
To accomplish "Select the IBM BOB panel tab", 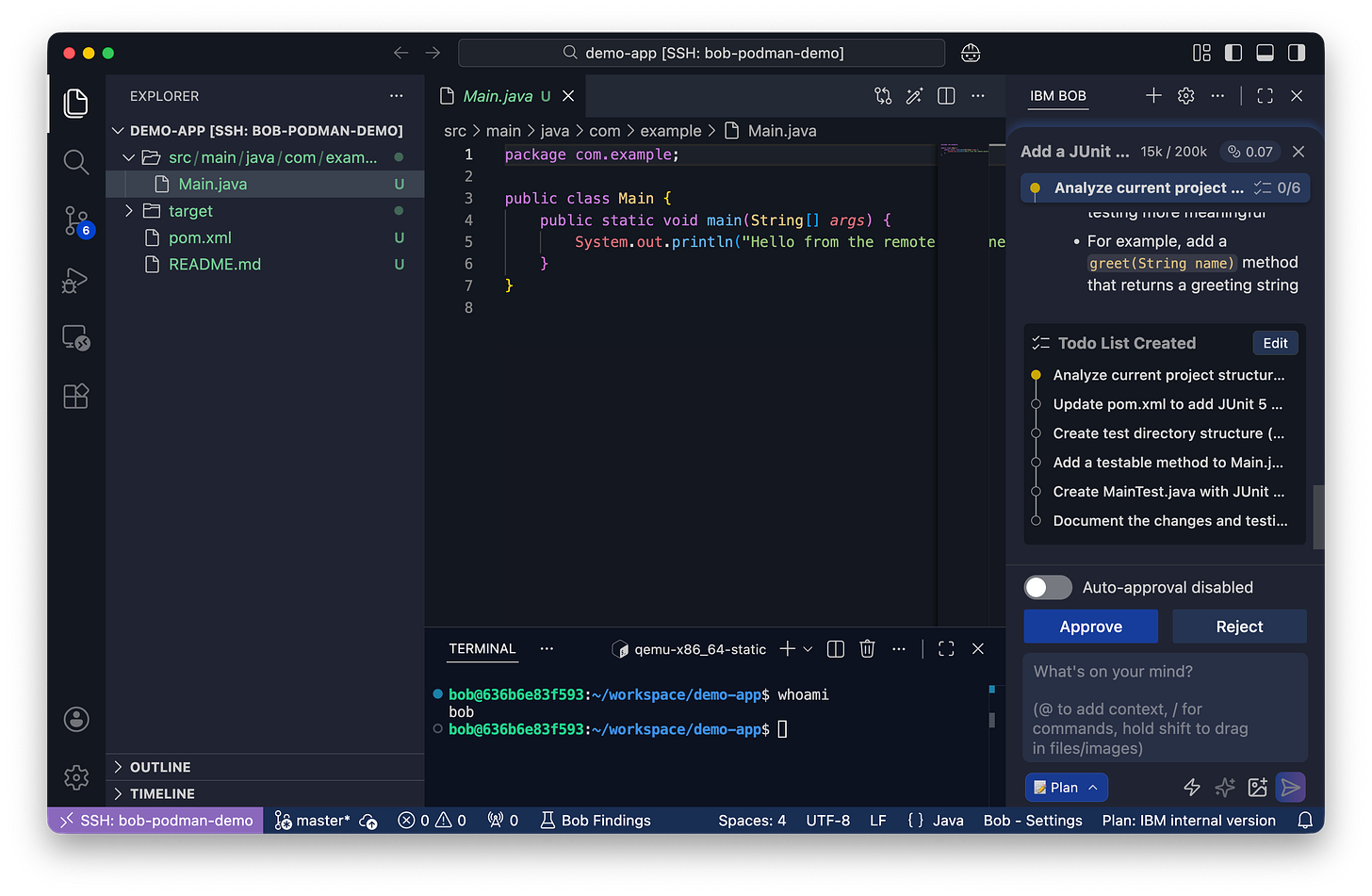I will click(1058, 95).
